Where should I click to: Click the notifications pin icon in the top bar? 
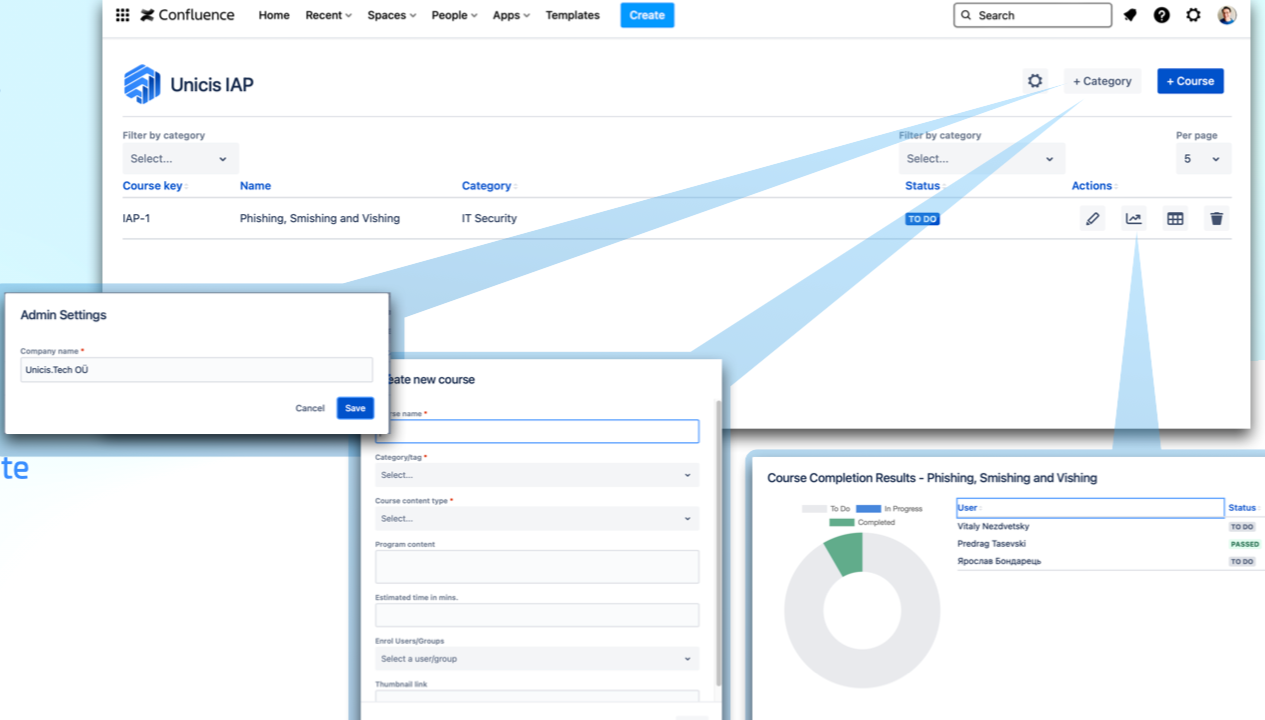tap(1129, 14)
